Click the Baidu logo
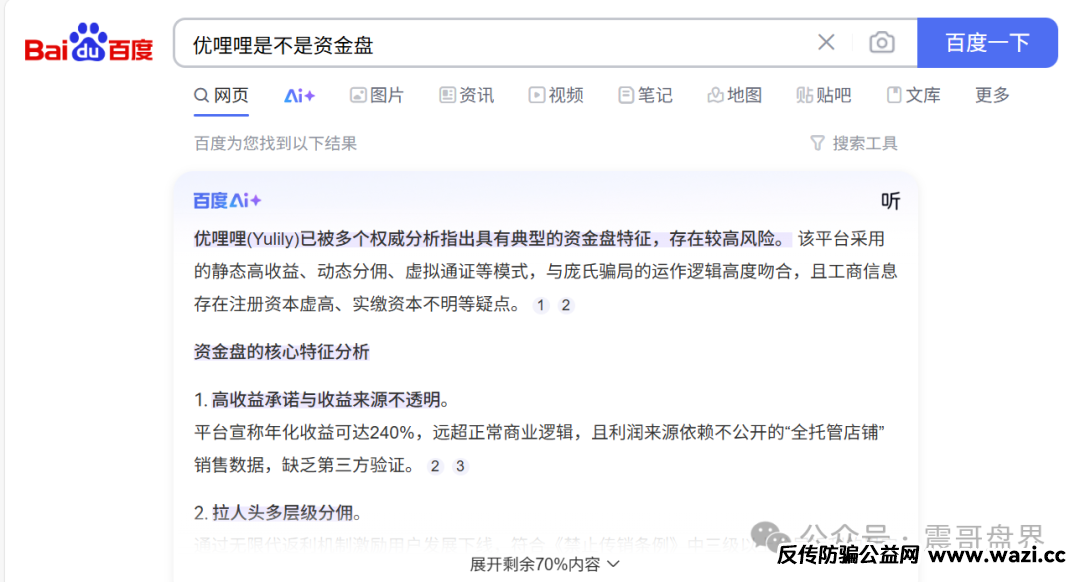1080x582 pixels. click(89, 43)
